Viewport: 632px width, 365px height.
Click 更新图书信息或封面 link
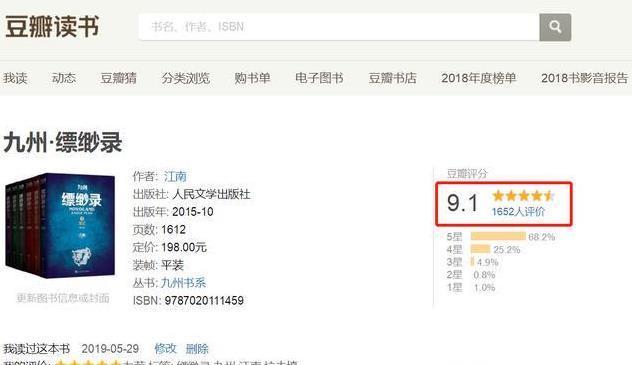tap(63, 298)
